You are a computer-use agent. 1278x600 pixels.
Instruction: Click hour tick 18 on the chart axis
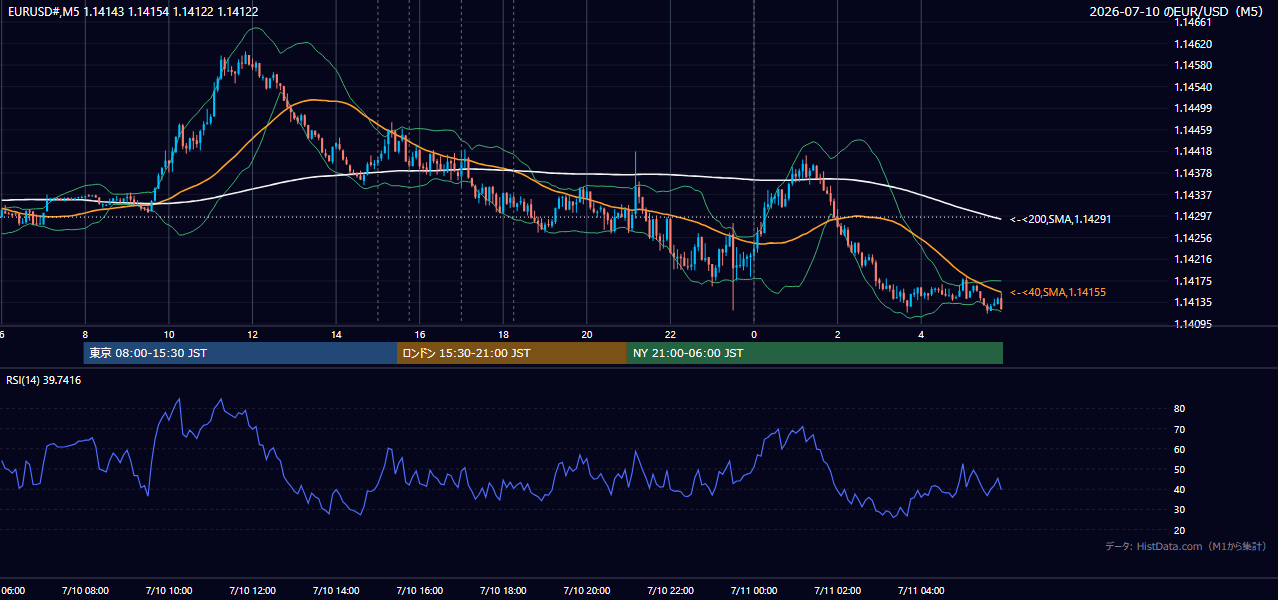pos(503,334)
